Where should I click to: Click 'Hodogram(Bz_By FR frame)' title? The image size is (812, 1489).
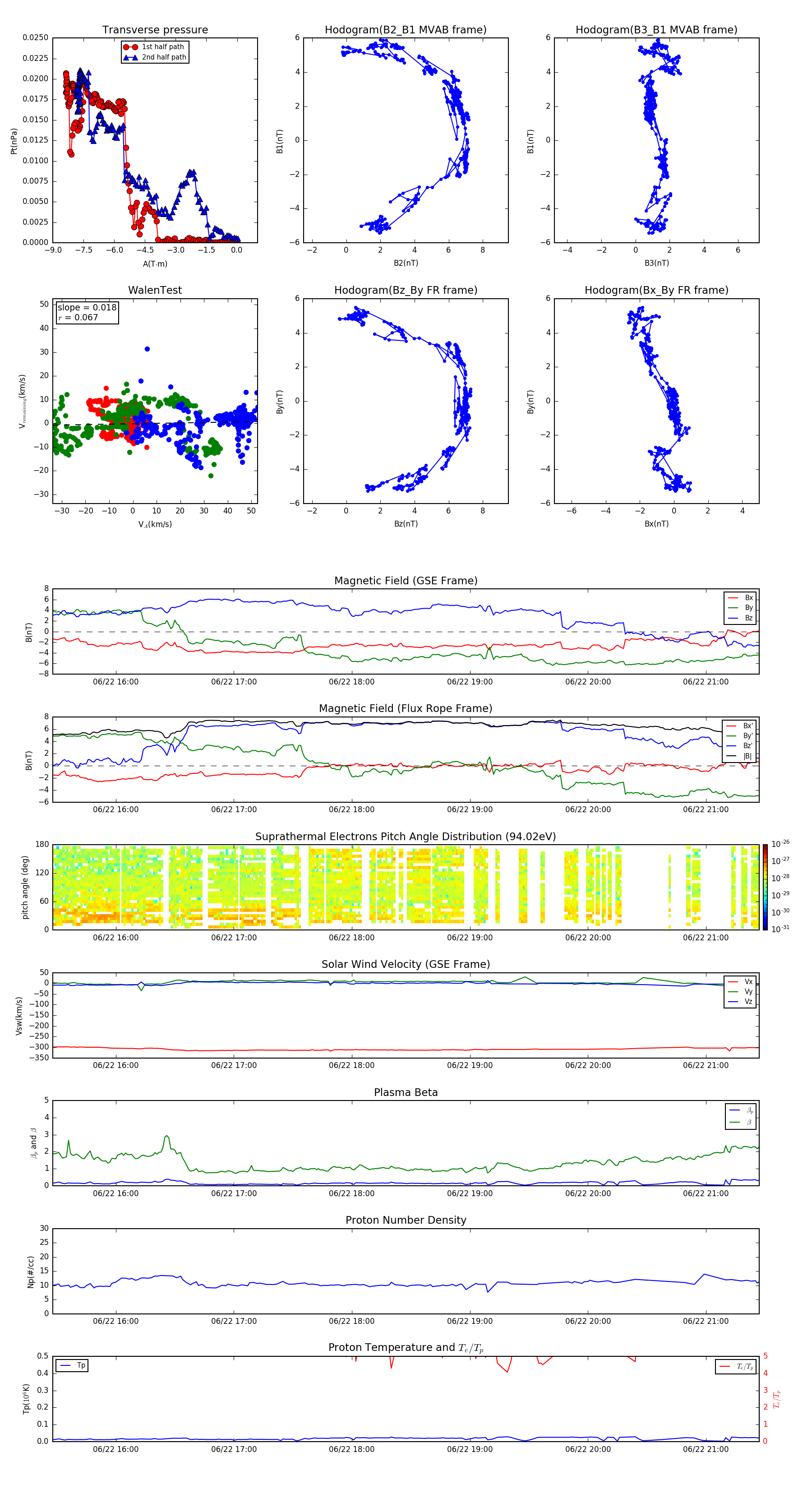click(x=406, y=290)
